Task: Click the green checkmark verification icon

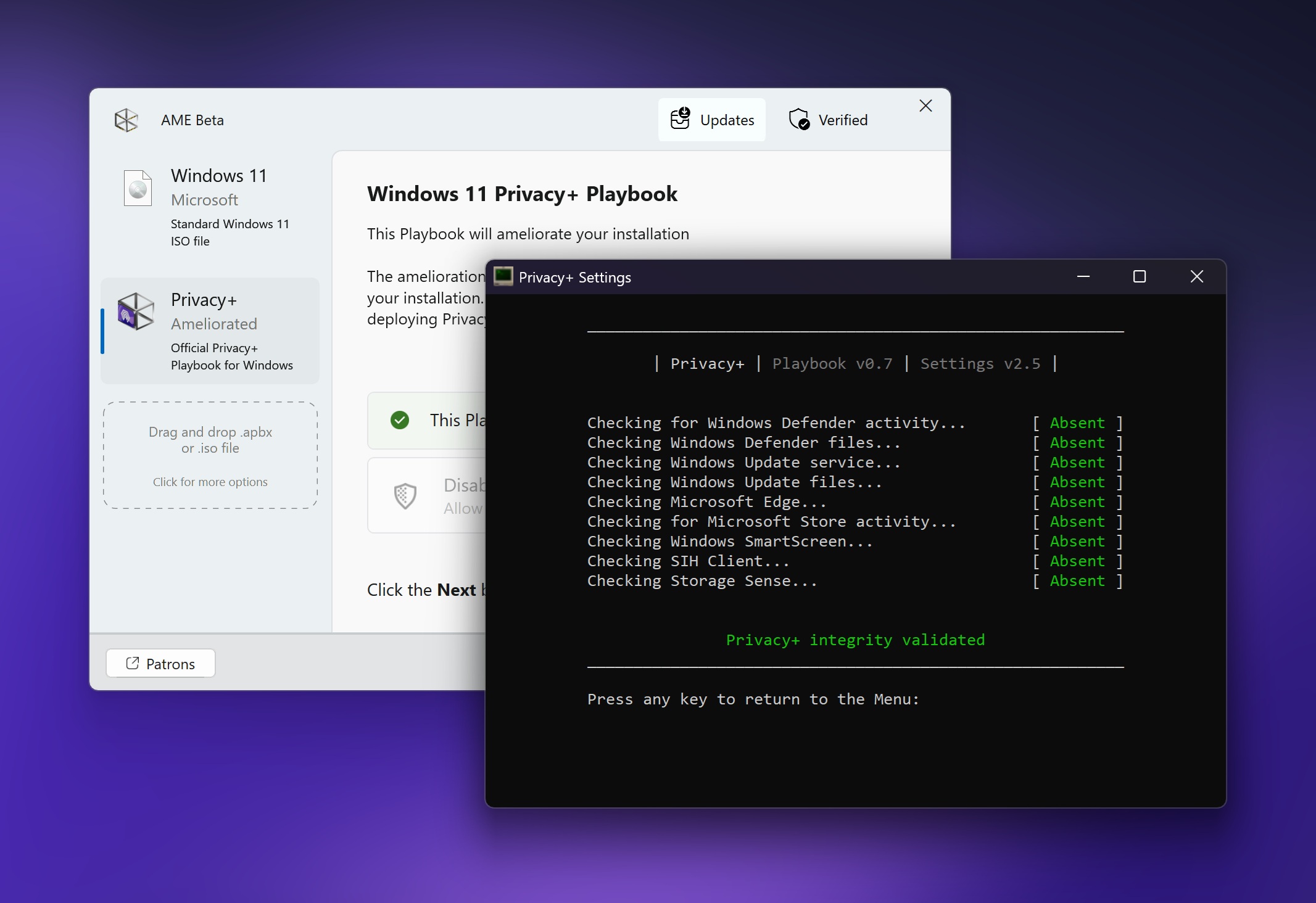Action: click(400, 421)
